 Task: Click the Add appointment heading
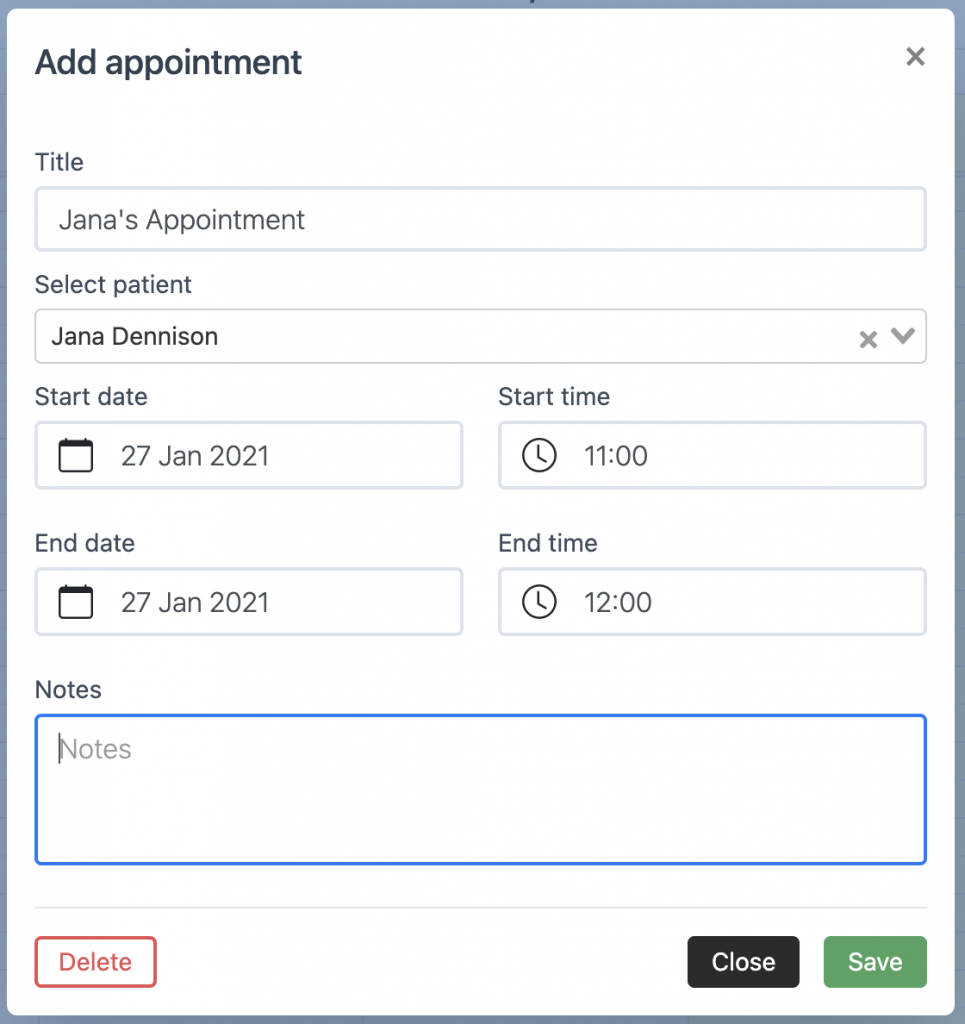168,63
